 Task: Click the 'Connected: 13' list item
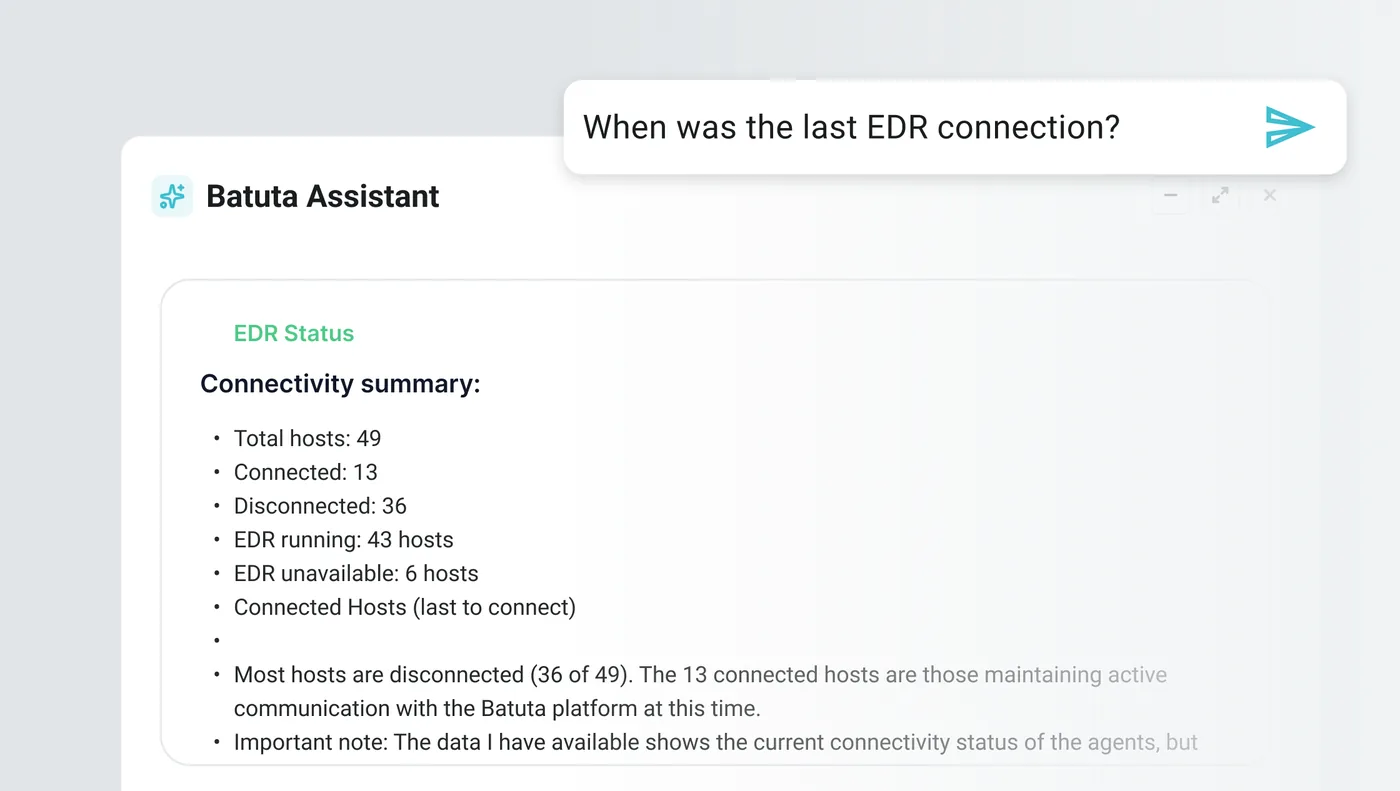[x=305, y=472]
